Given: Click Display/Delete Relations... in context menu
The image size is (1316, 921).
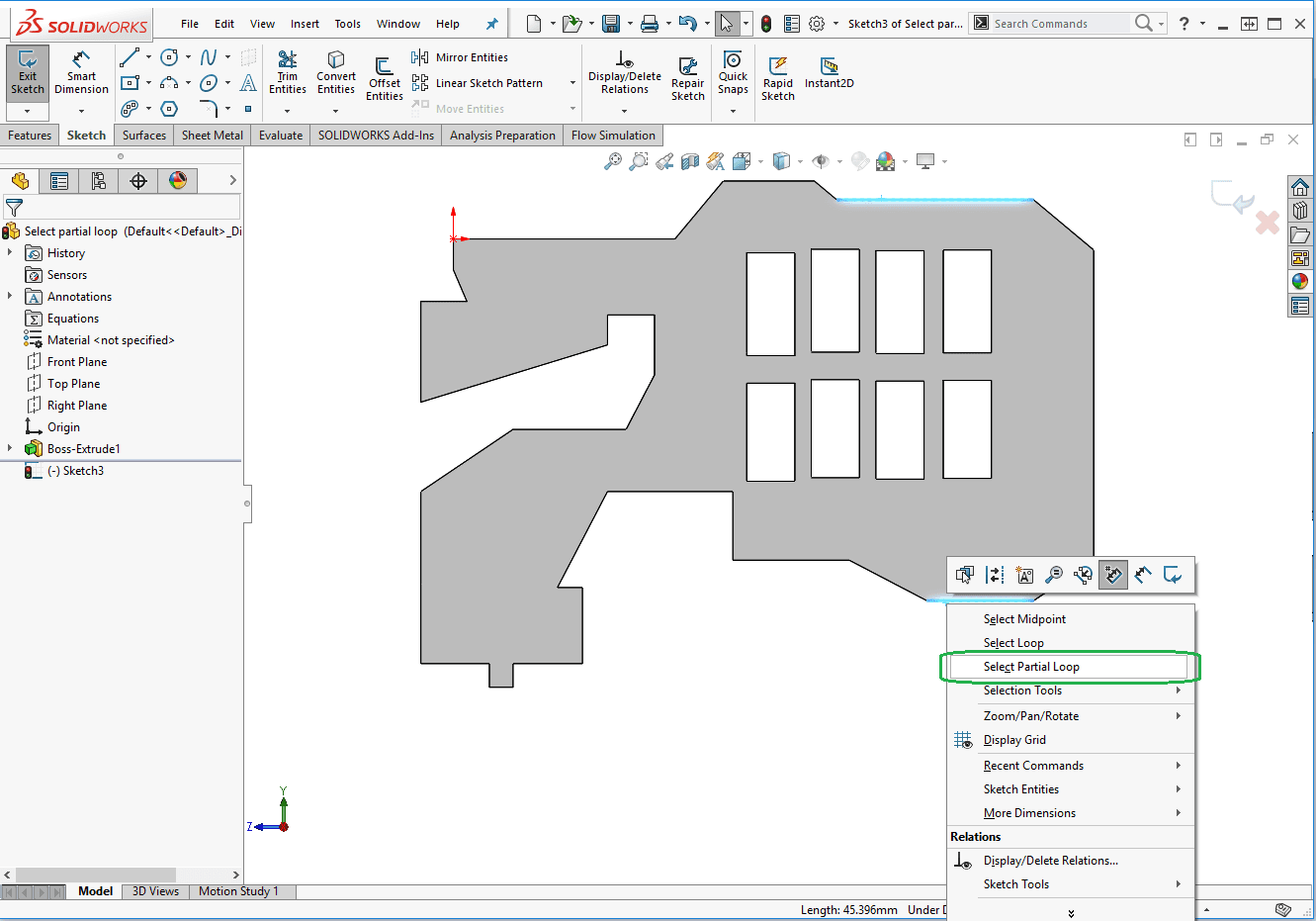Looking at the screenshot, I should pyautogui.click(x=1050, y=861).
